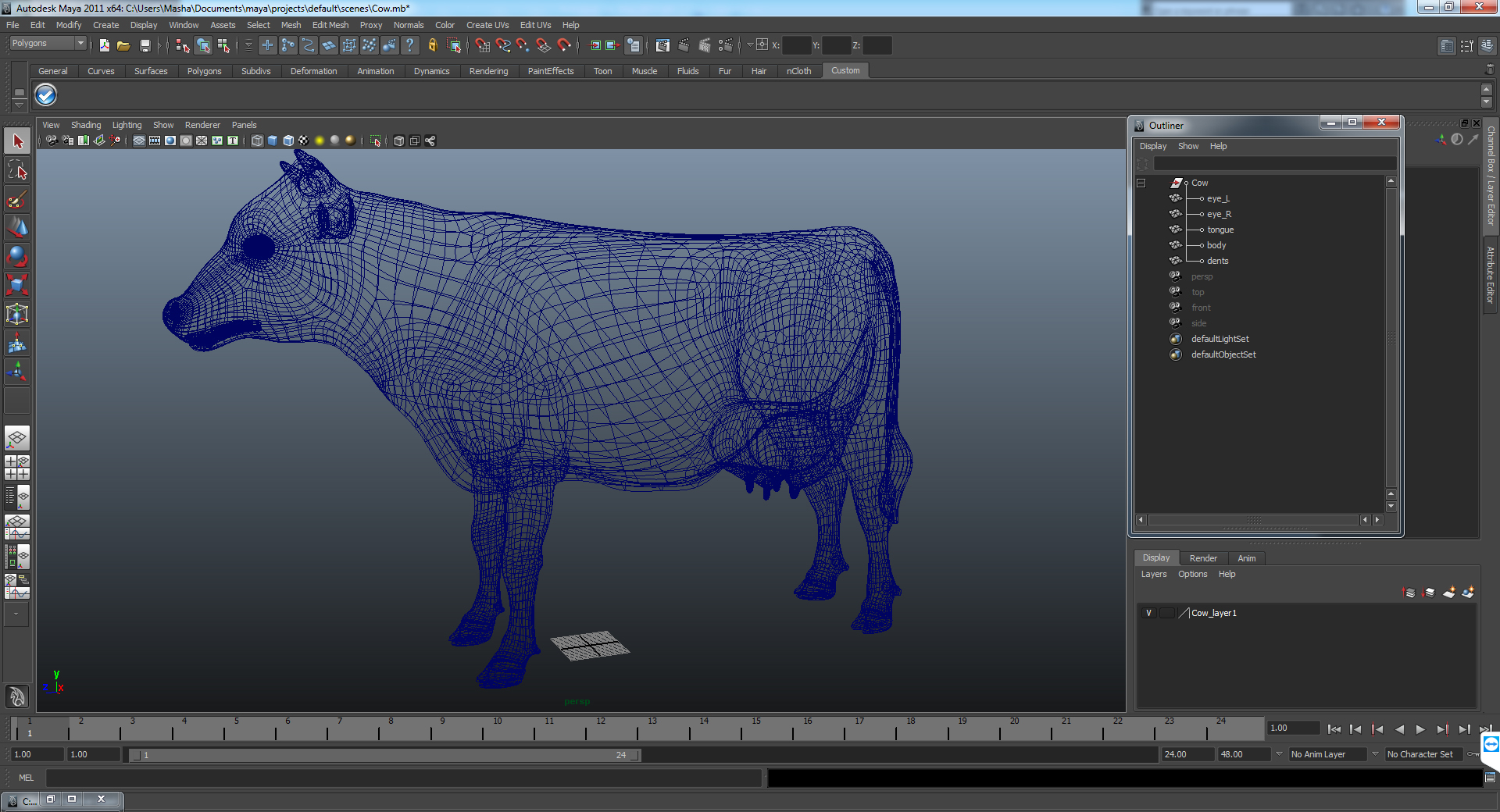
Task: Select the Lasso tool in the toolbox
Action: [x=17, y=170]
